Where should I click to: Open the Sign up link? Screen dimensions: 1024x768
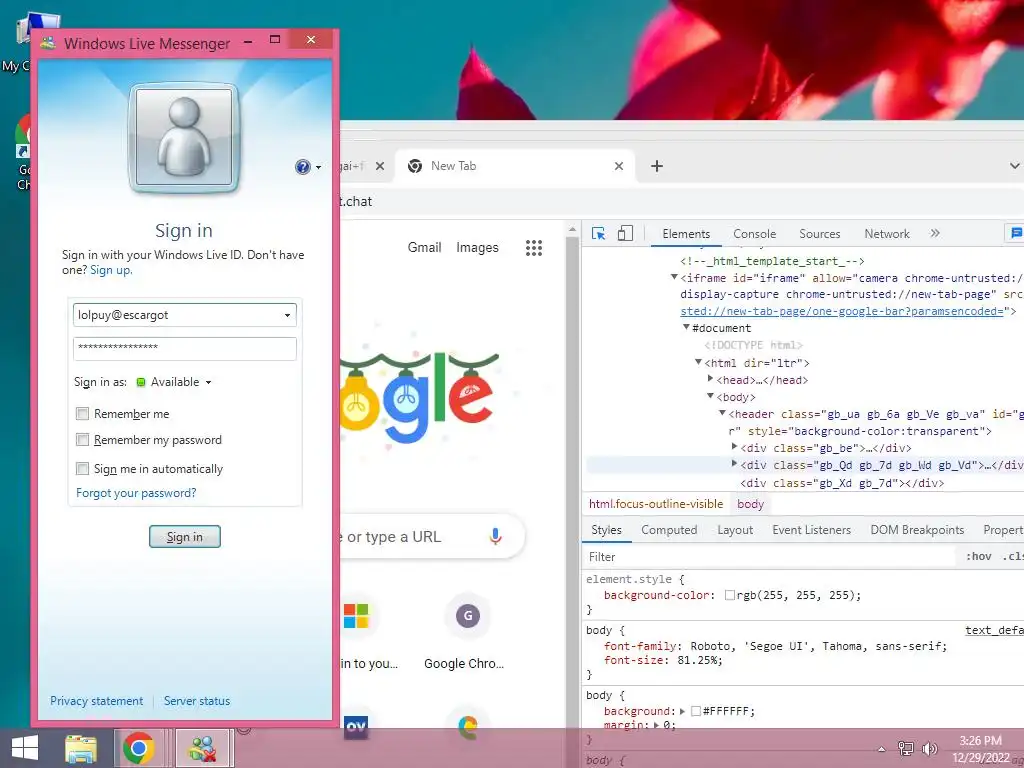pyautogui.click(x=110, y=270)
